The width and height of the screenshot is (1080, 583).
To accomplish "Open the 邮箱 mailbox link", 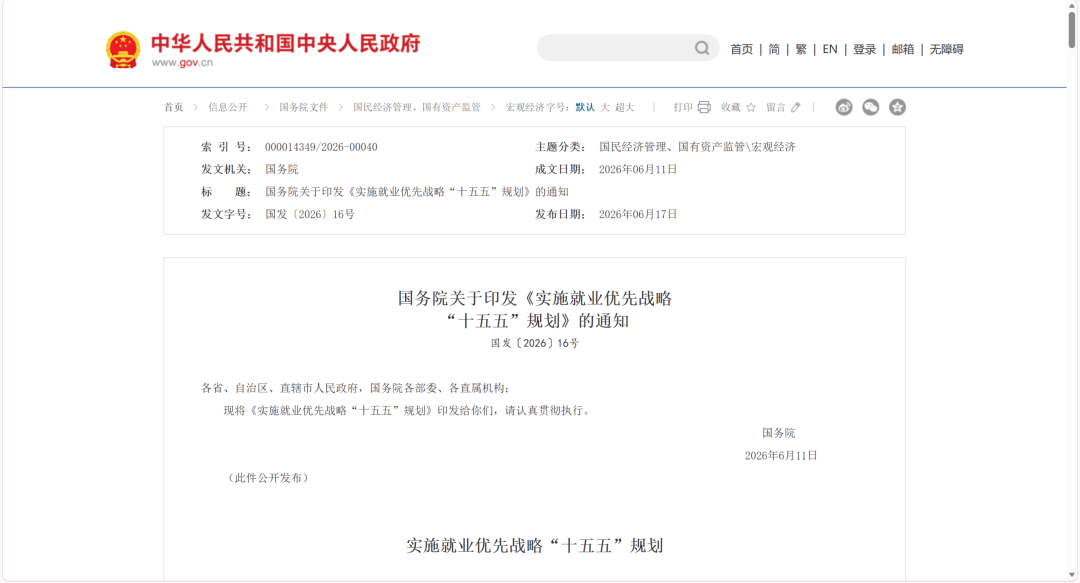I will point(903,49).
